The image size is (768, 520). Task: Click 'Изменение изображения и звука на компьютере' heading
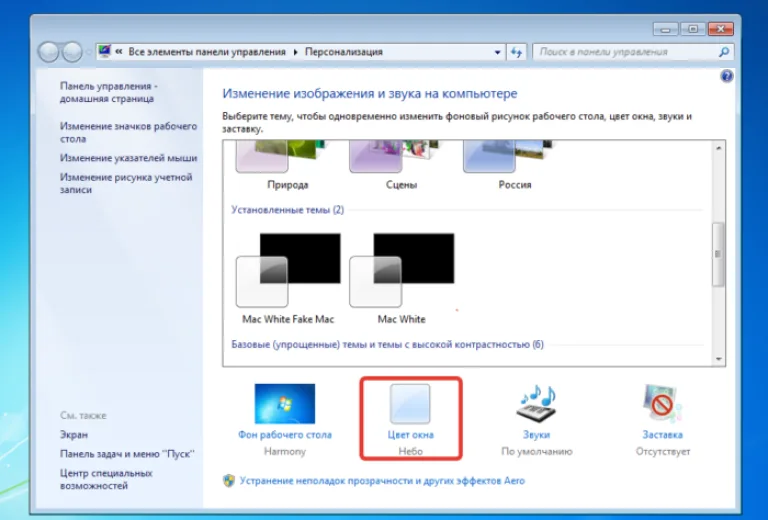click(370, 94)
